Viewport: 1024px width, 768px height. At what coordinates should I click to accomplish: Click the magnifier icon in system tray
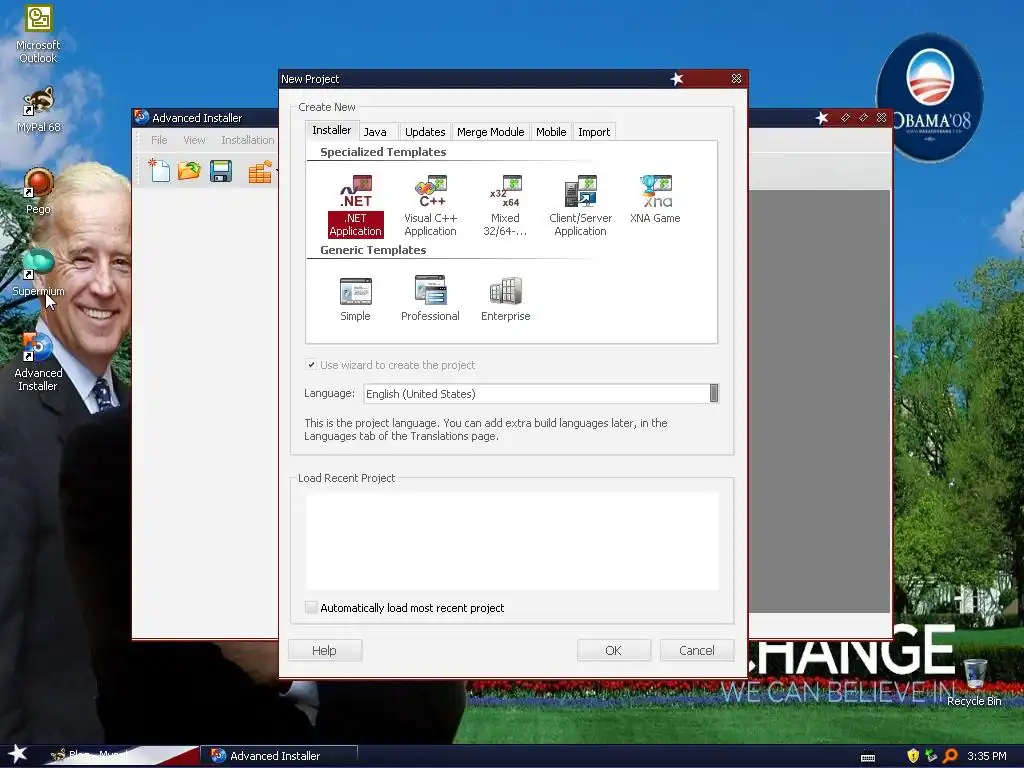[x=950, y=756]
